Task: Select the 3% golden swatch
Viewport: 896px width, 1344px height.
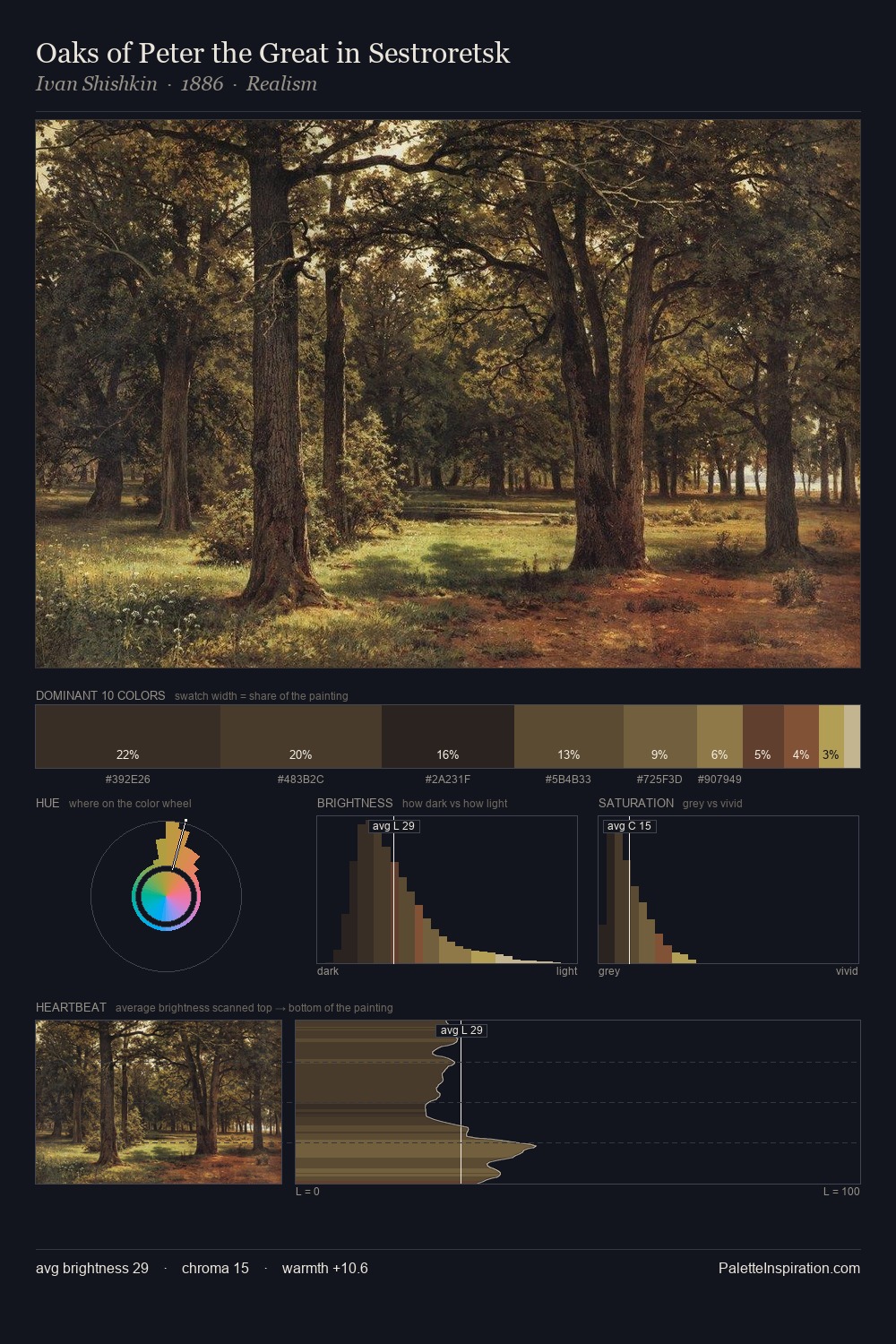Action: pyautogui.click(x=831, y=737)
